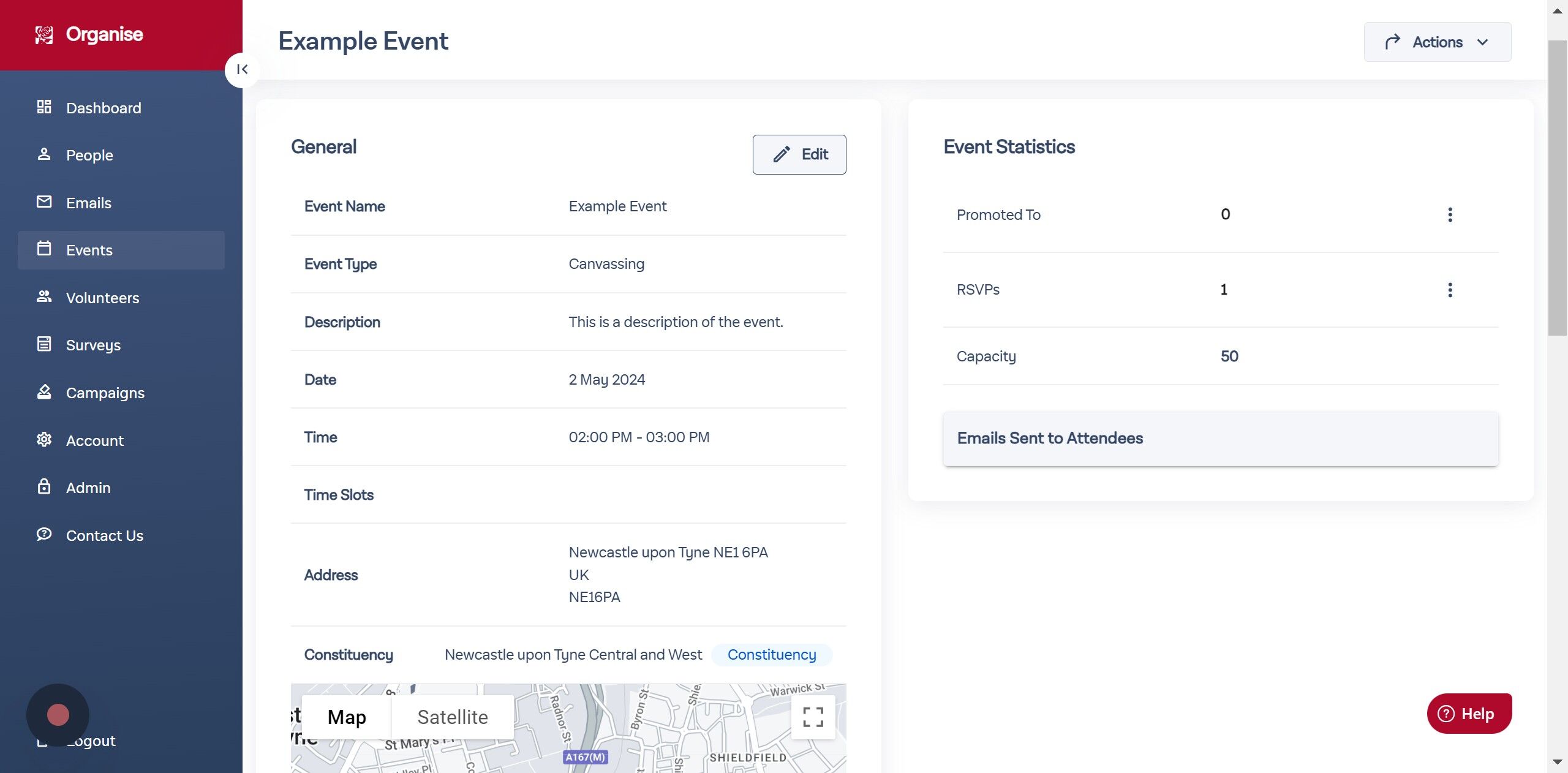
Task: Switch map to Satellite view
Action: point(453,717)
